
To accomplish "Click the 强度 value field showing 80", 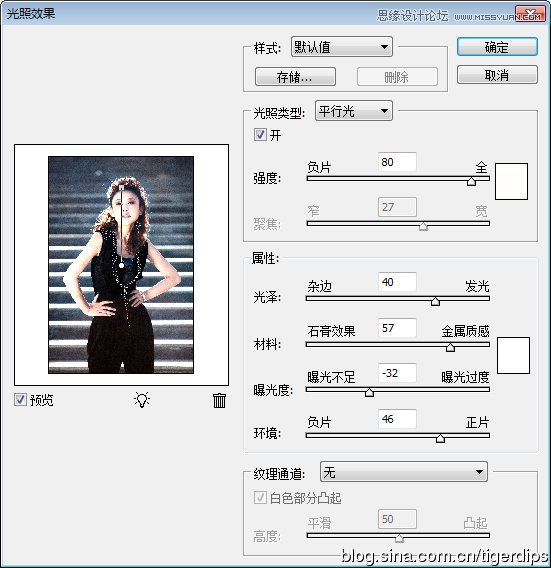I will (397, 162).
